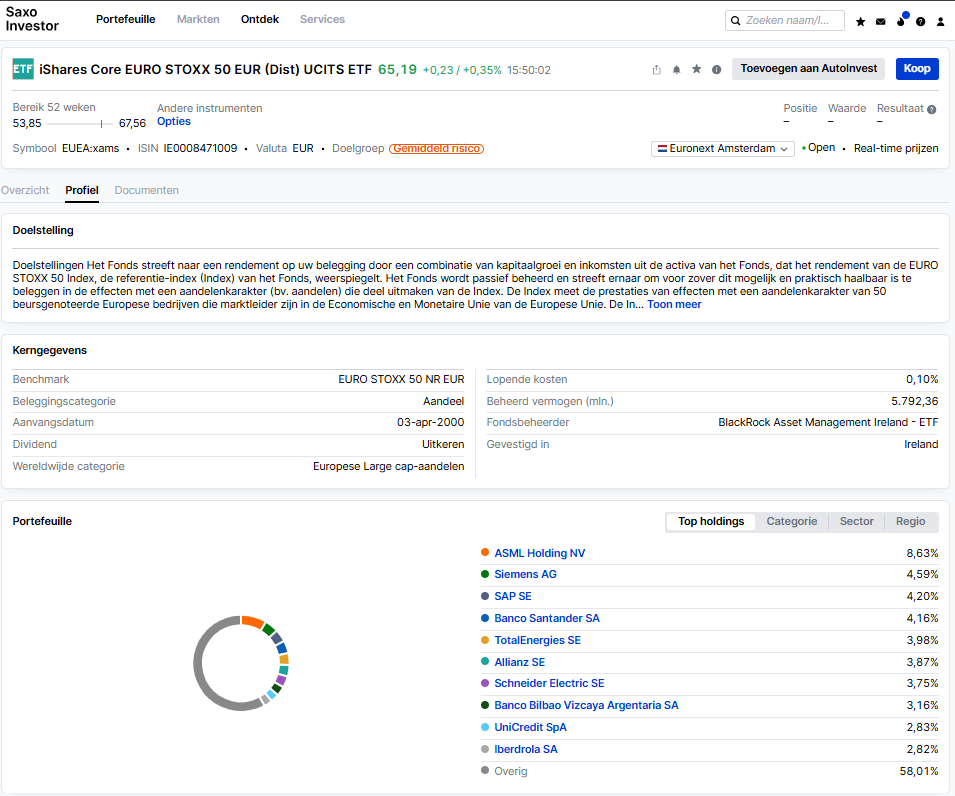Open notifications icon with blue dot
This screenshot has width=955, height=796.
[902, 19]
